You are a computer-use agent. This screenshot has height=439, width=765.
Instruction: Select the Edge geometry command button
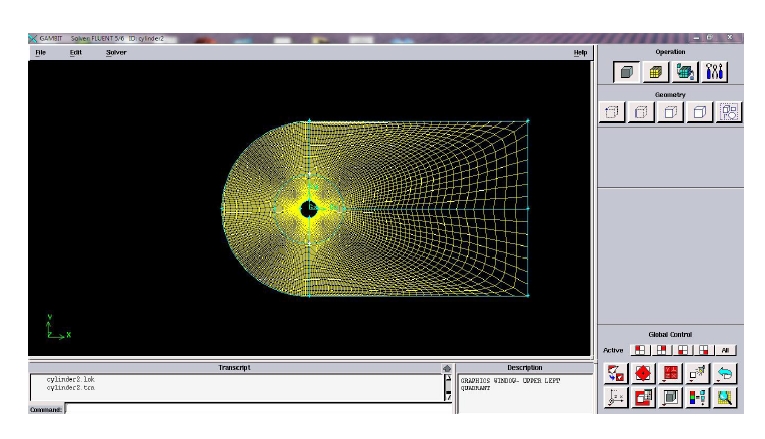(x=641, y=112)
